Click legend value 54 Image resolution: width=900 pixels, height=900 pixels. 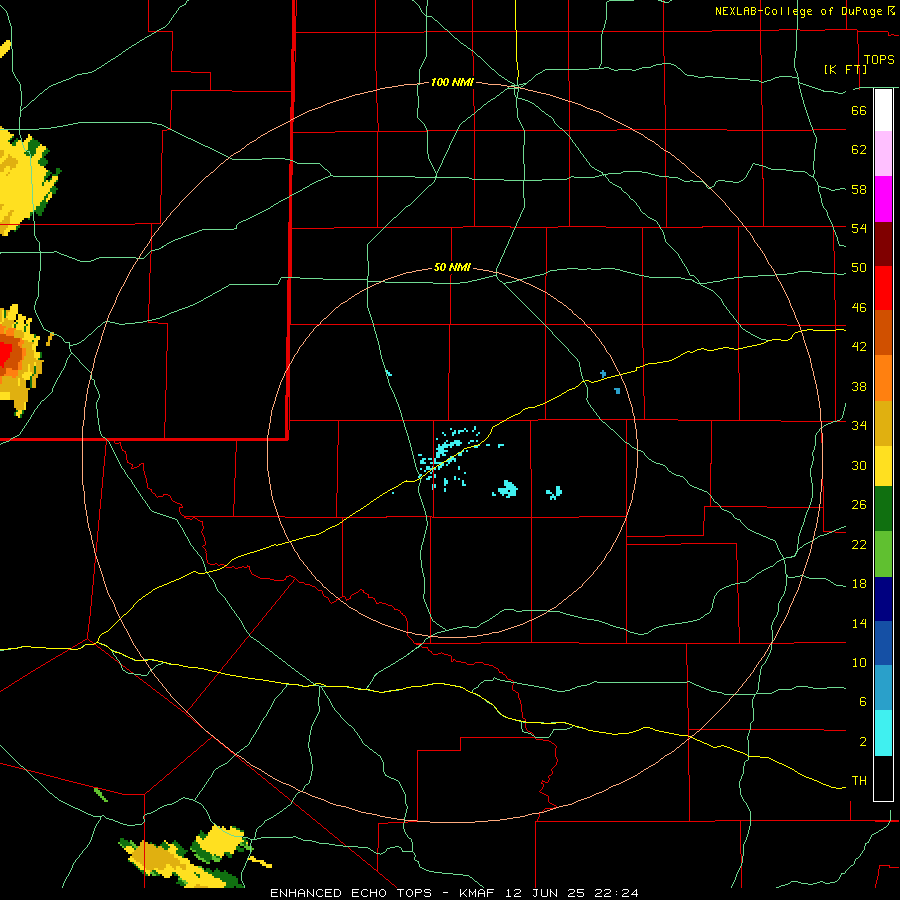pos(859,228)
